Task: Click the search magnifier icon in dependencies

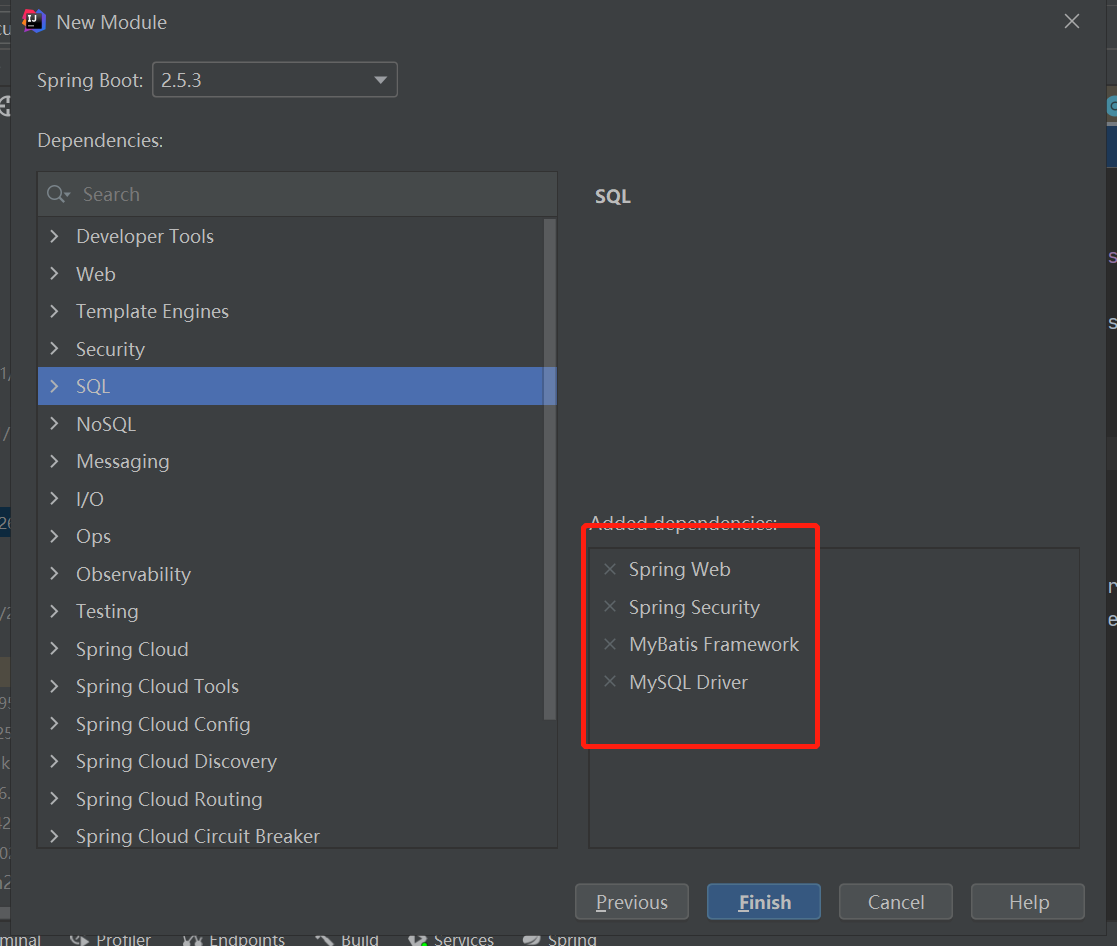Action: tap(58, 194)
